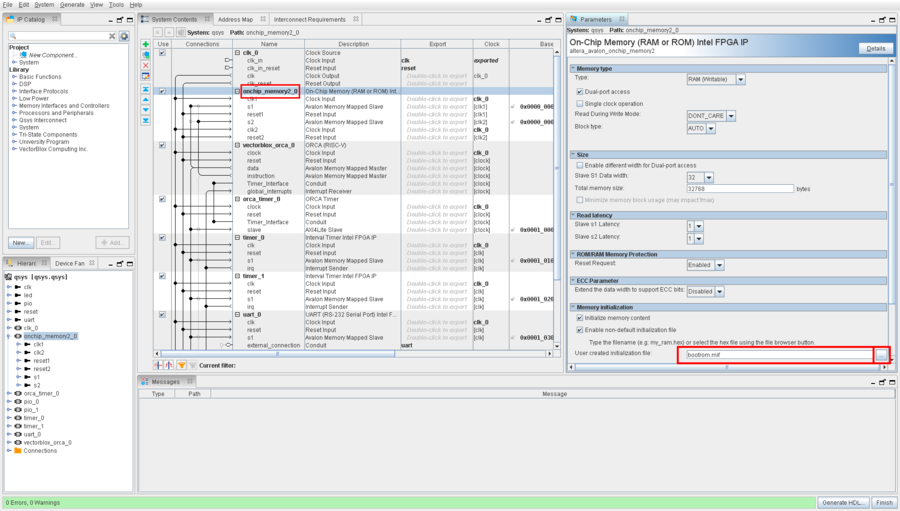Toggle Enable non-default initialization file
This screenshot has width=900, height=511.
(580, 330)
